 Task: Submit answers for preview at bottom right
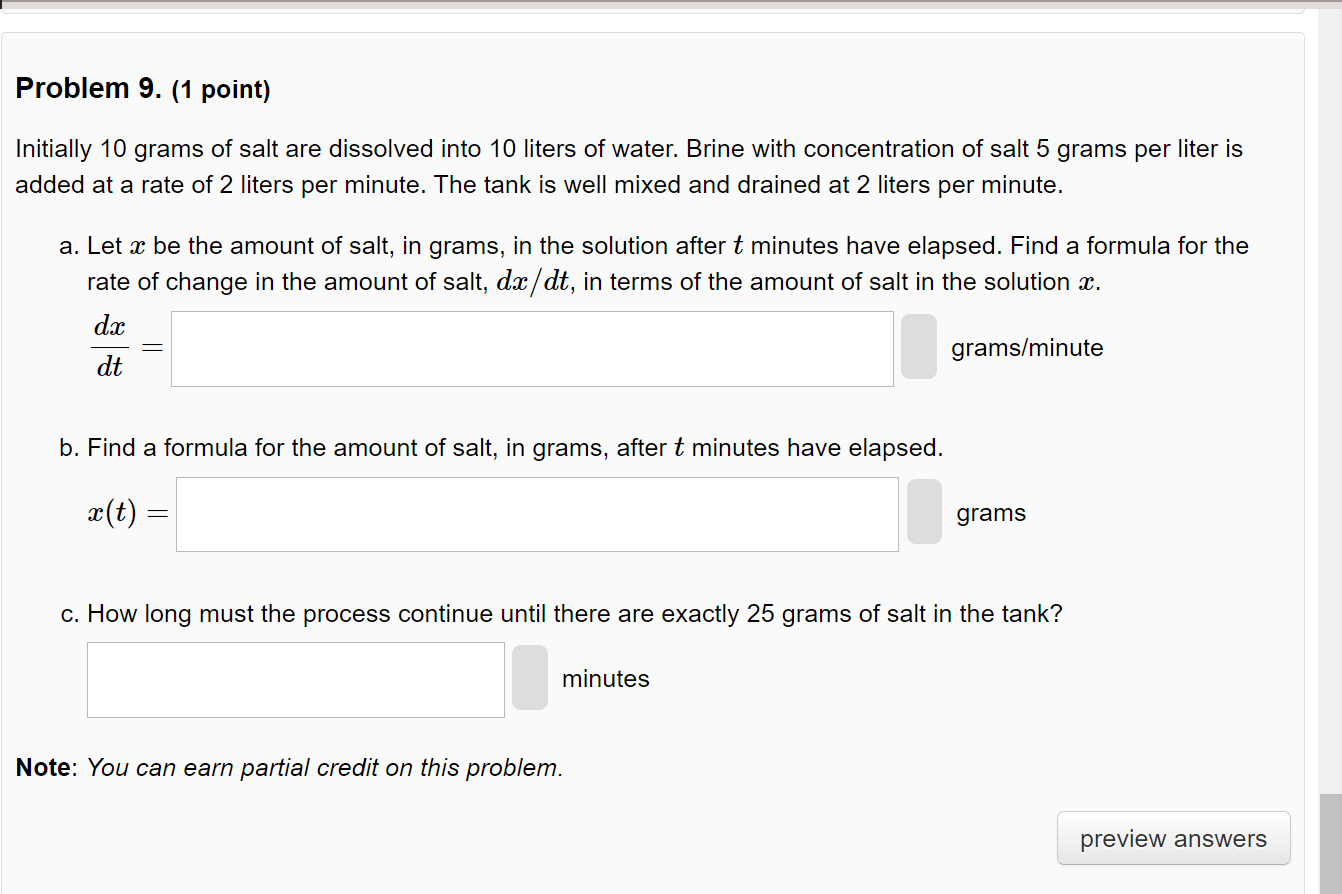pyautogui.click(x=1173, y=838)
